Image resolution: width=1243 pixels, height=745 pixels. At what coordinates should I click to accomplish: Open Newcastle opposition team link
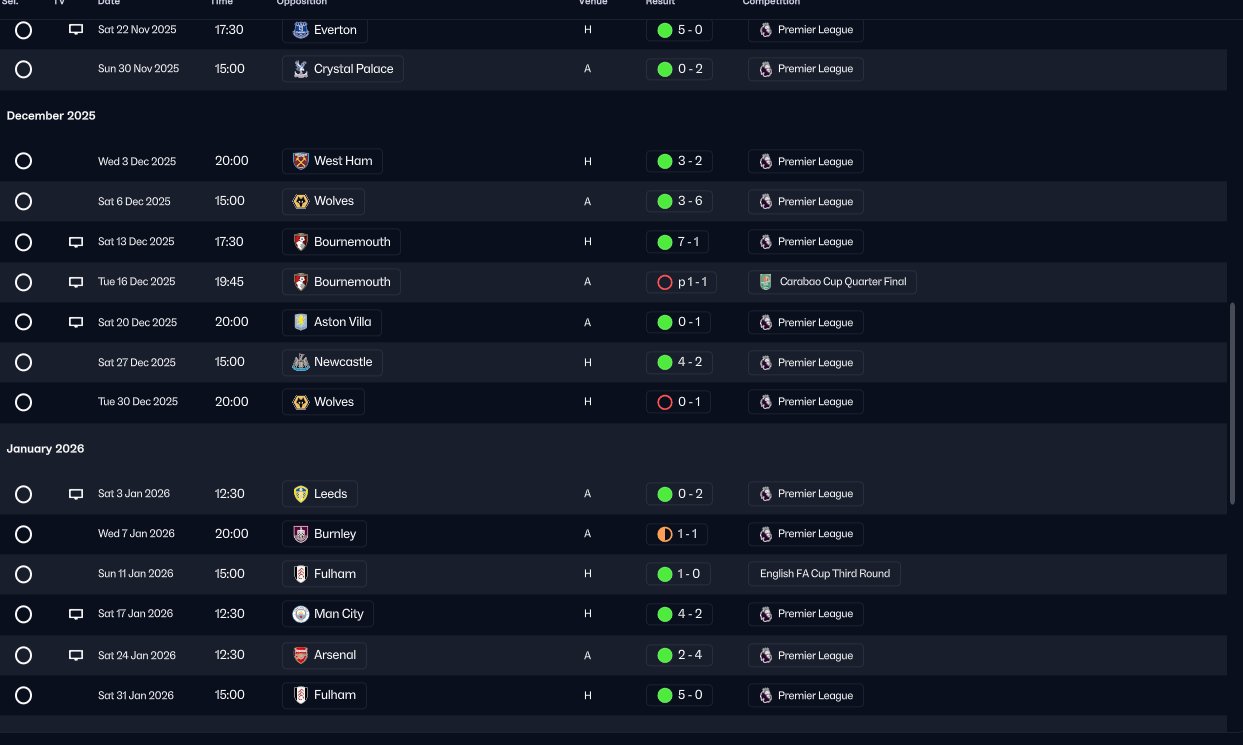click(332, 362)
